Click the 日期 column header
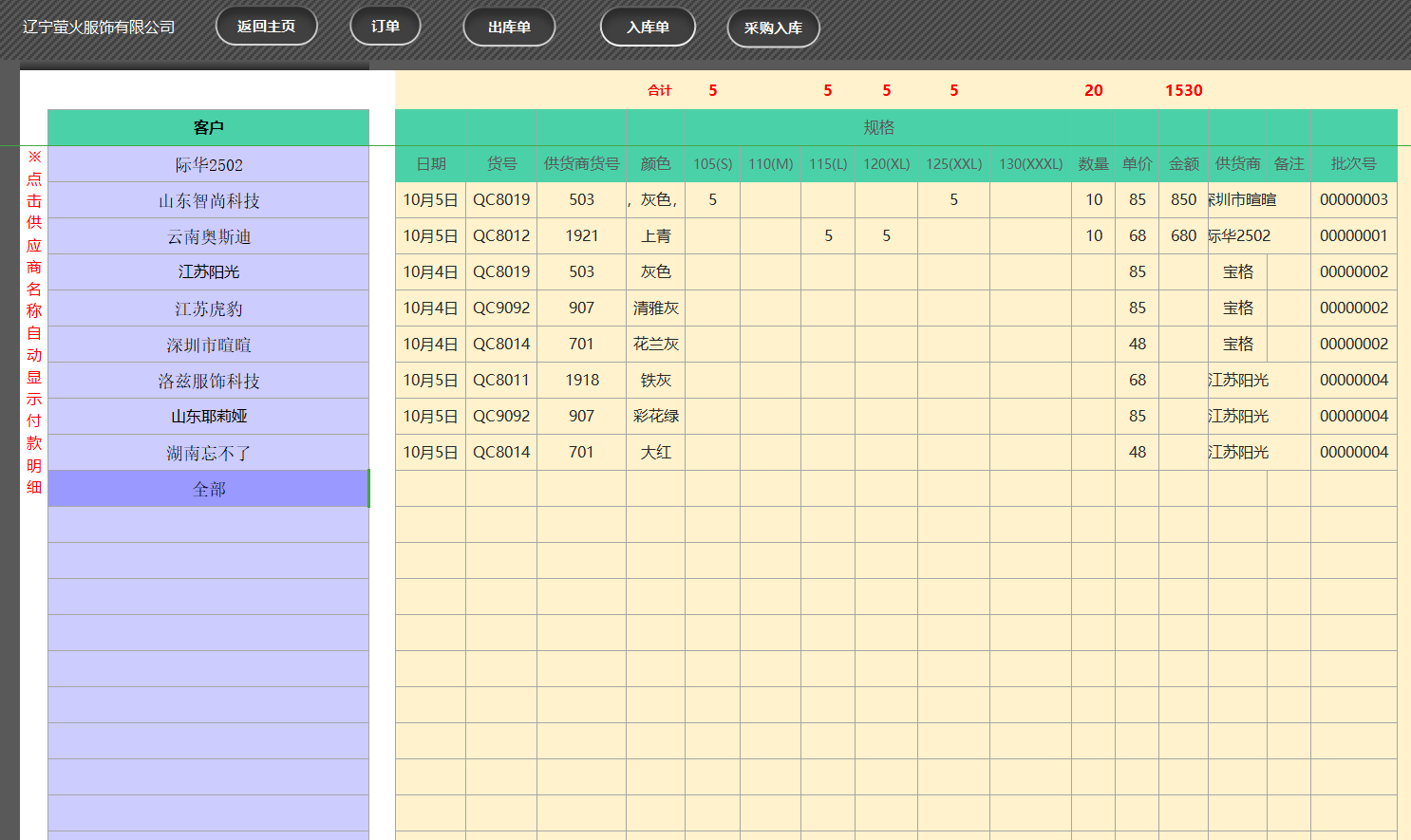This screenshot has width=1411, height=840. coord(431,163)
